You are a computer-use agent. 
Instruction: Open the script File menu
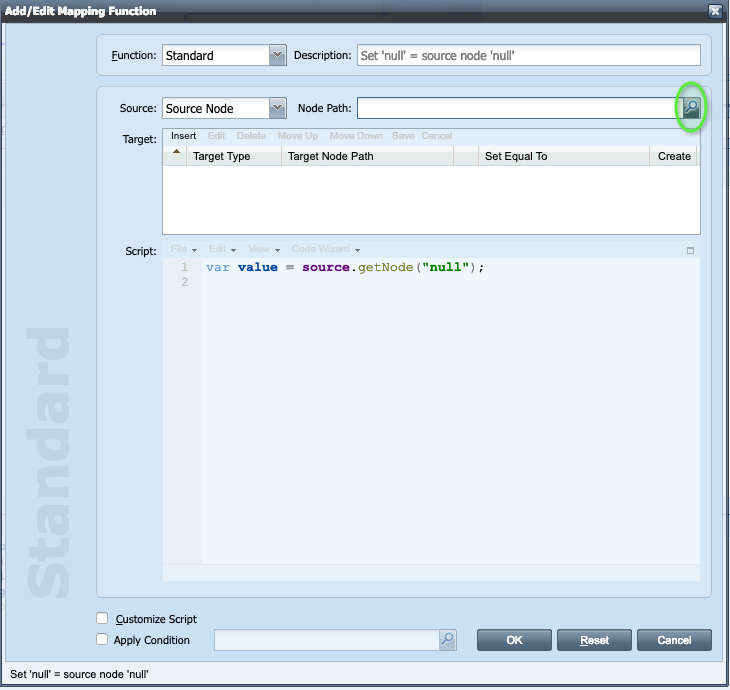(183, 249)
